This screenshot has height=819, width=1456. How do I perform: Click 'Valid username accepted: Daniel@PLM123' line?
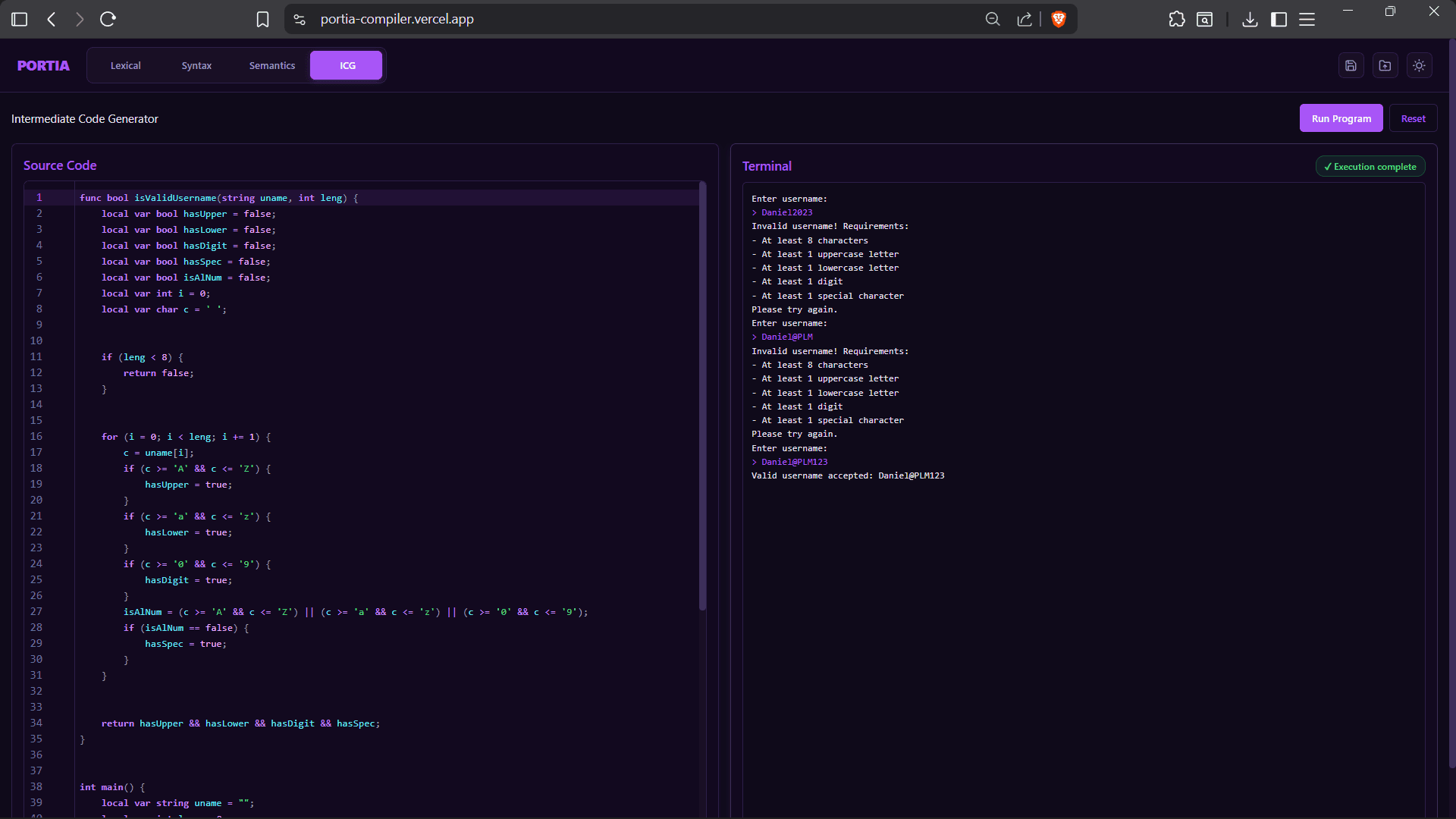coord(848,475)
